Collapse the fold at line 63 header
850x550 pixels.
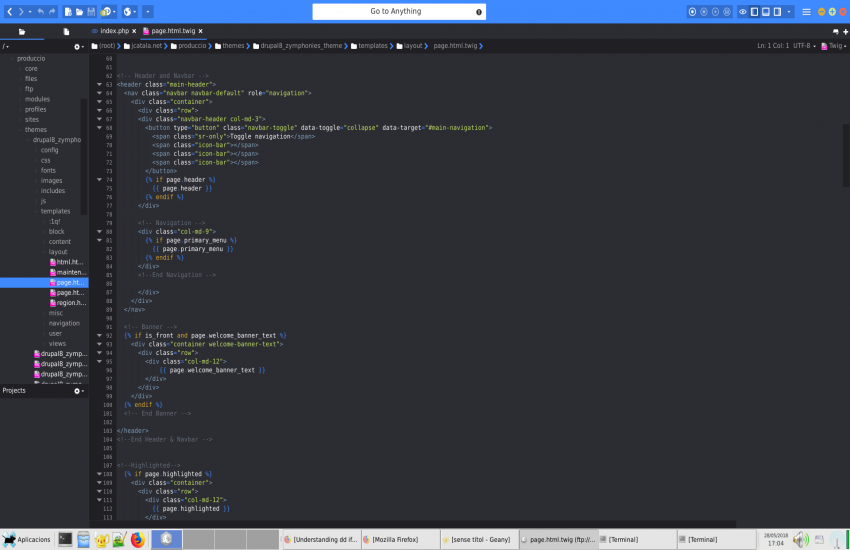point(99,85)
